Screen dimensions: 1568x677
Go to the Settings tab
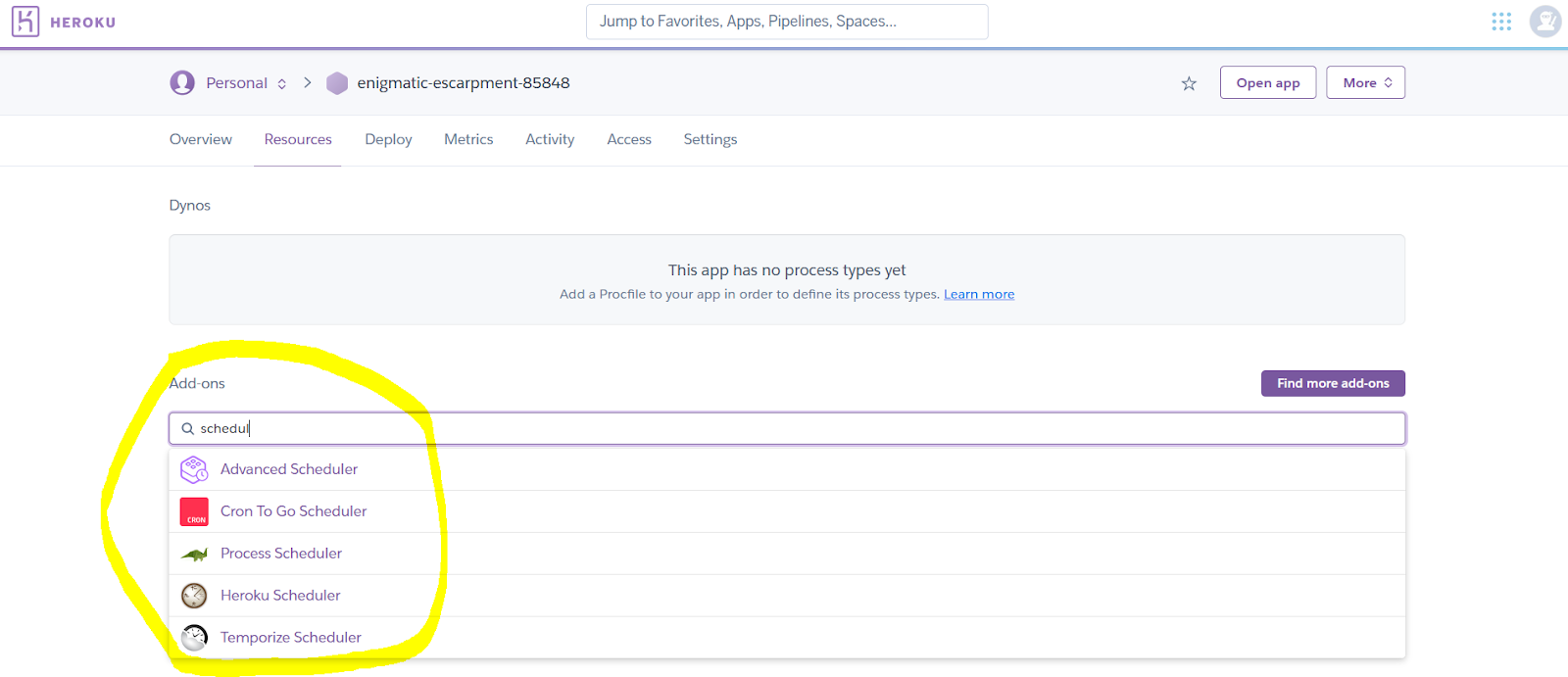(710, 139)
